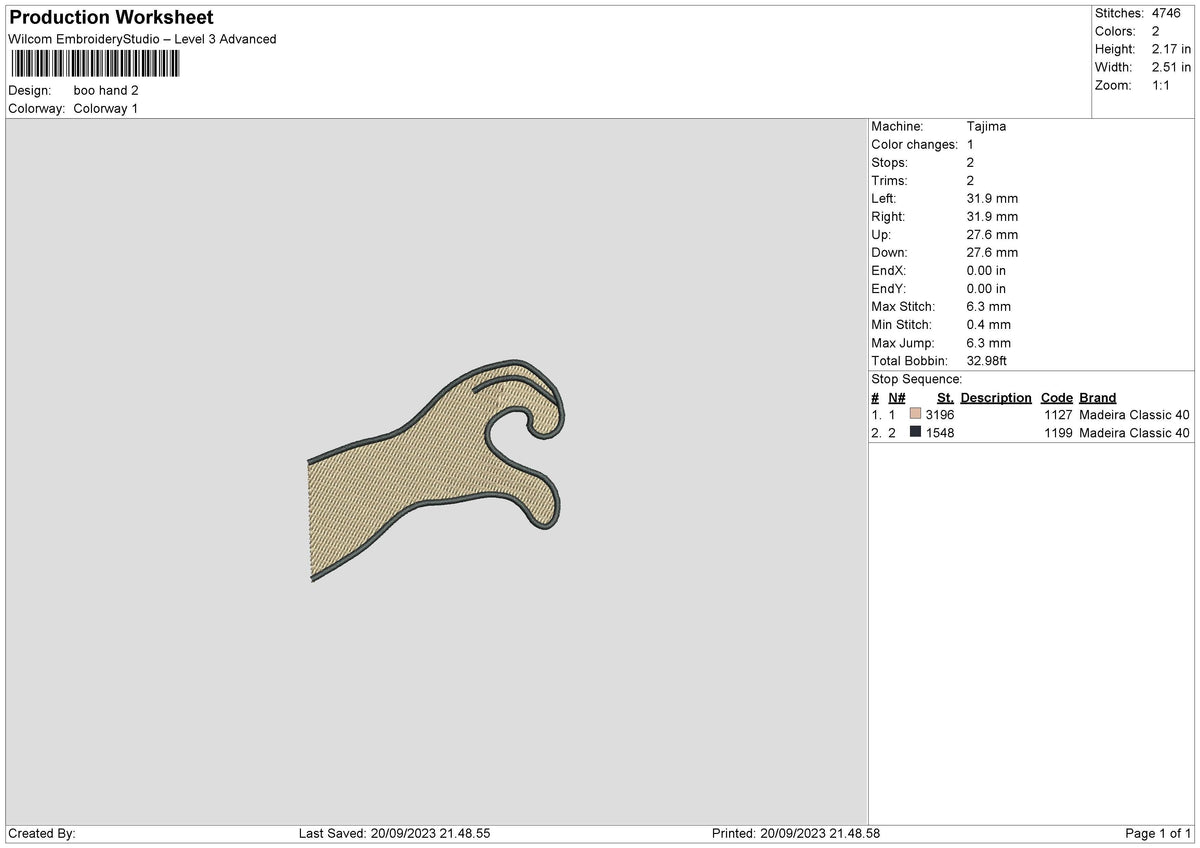Click 'Madeira Classic 40' in the 1127 row
1200x848 pixels.
[1135, 415]
